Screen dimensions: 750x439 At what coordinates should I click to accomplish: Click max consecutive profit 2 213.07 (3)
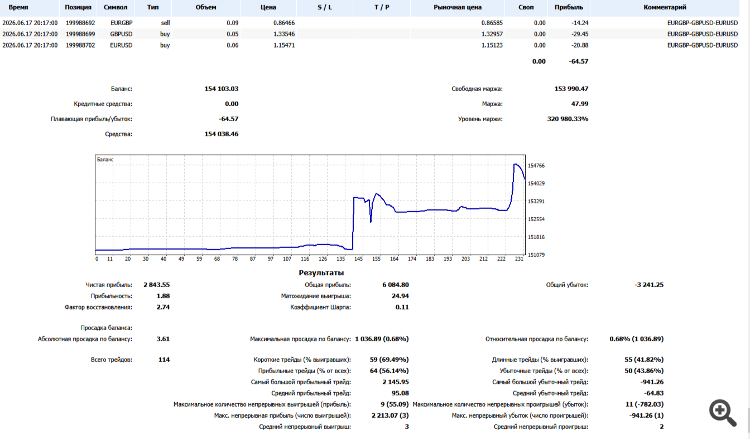tap(390, 415)
